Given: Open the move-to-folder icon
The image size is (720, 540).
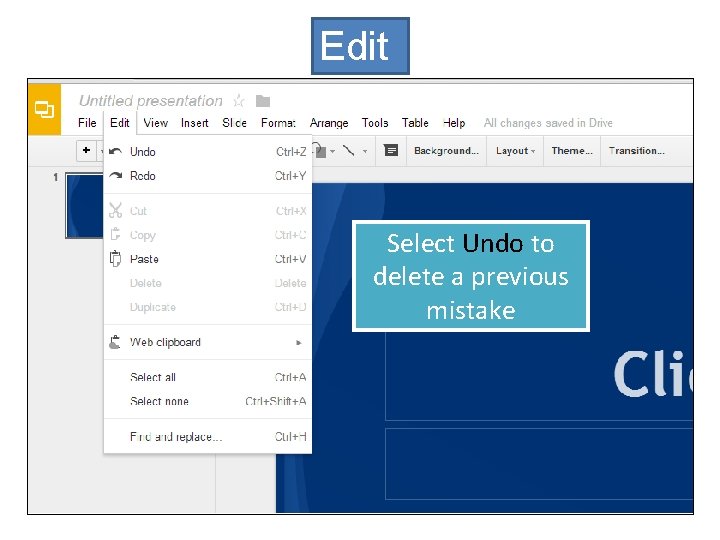Looking at the screenshot, I should (x=263, y=101).
